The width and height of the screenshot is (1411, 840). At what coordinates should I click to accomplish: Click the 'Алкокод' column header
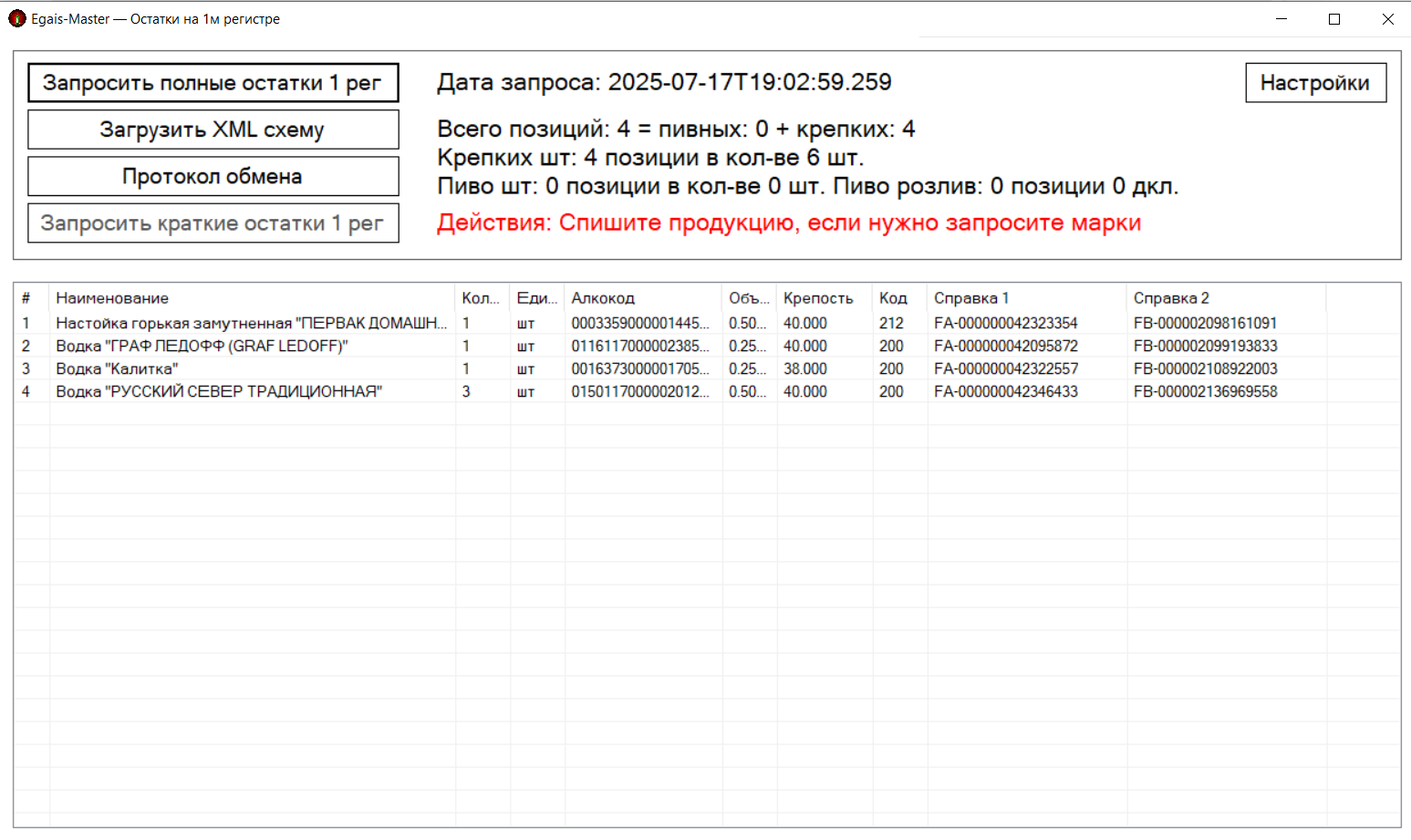[603, 298]
